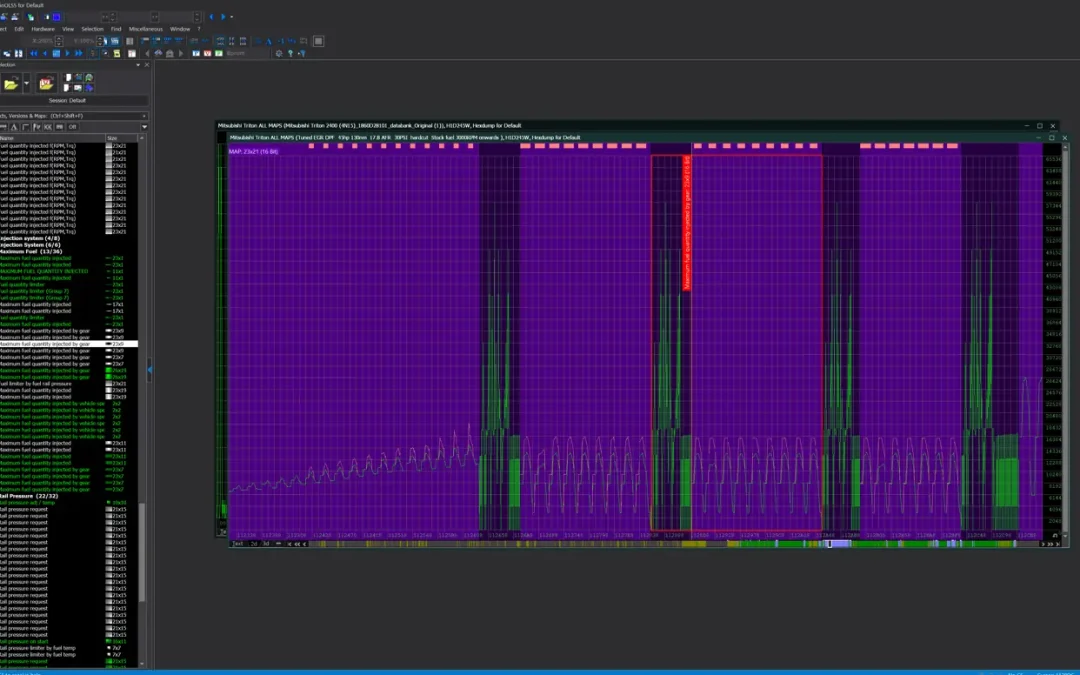Click the Size column header in the map list
This screenshot has width=1080, height=675.
[x=122, y=138]
